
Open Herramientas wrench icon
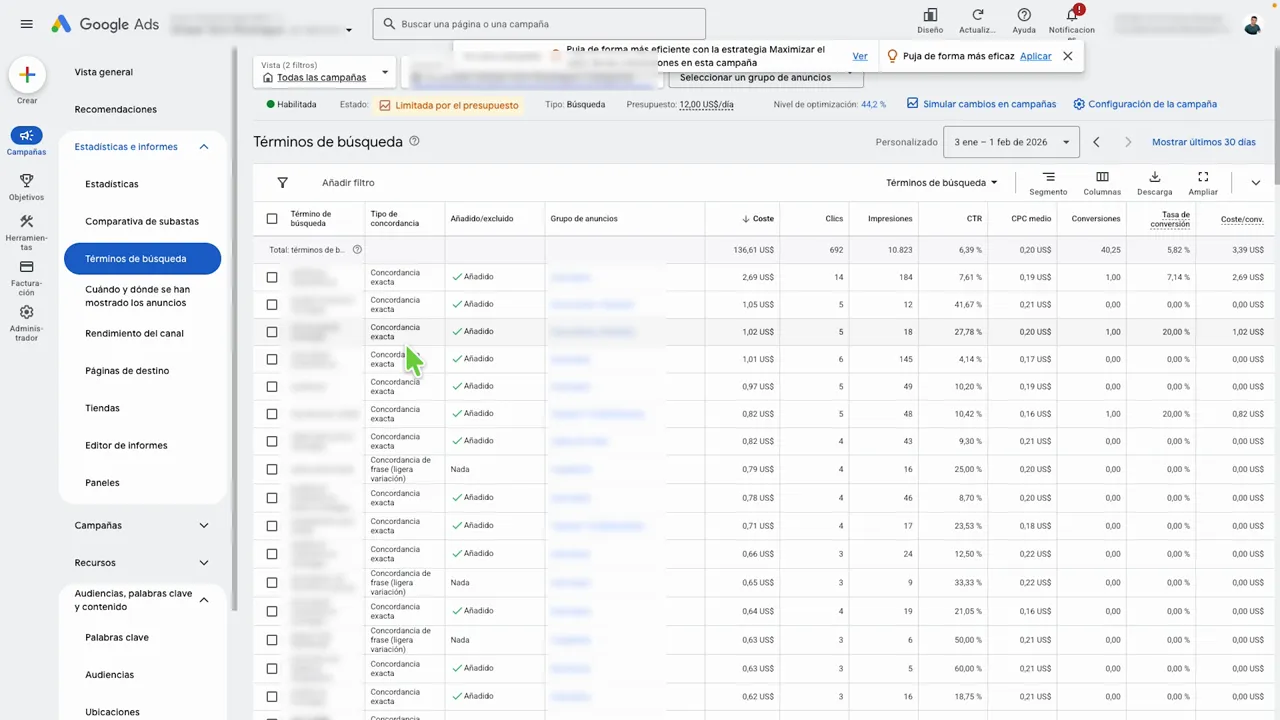coord(27,231)
